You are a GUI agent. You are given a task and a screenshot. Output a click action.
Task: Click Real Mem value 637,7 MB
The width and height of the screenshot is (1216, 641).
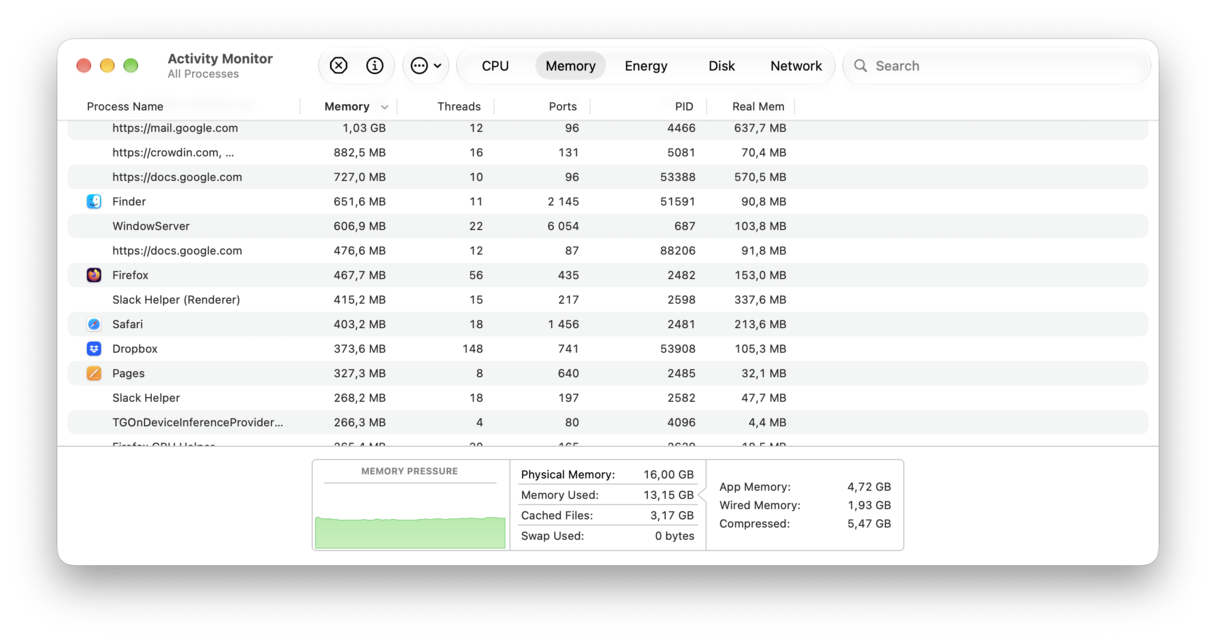pos(760,128)
